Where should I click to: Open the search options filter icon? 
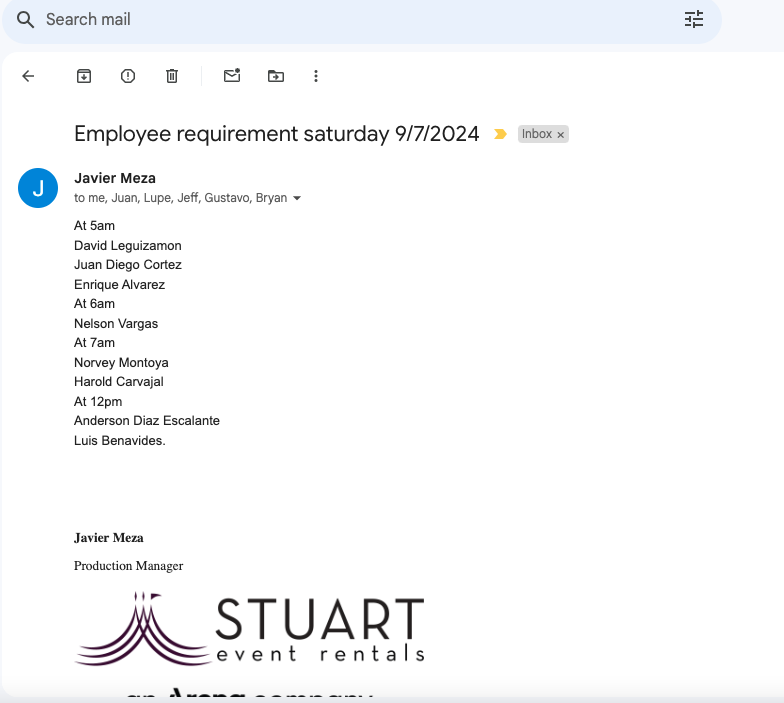tap(694, 19)
